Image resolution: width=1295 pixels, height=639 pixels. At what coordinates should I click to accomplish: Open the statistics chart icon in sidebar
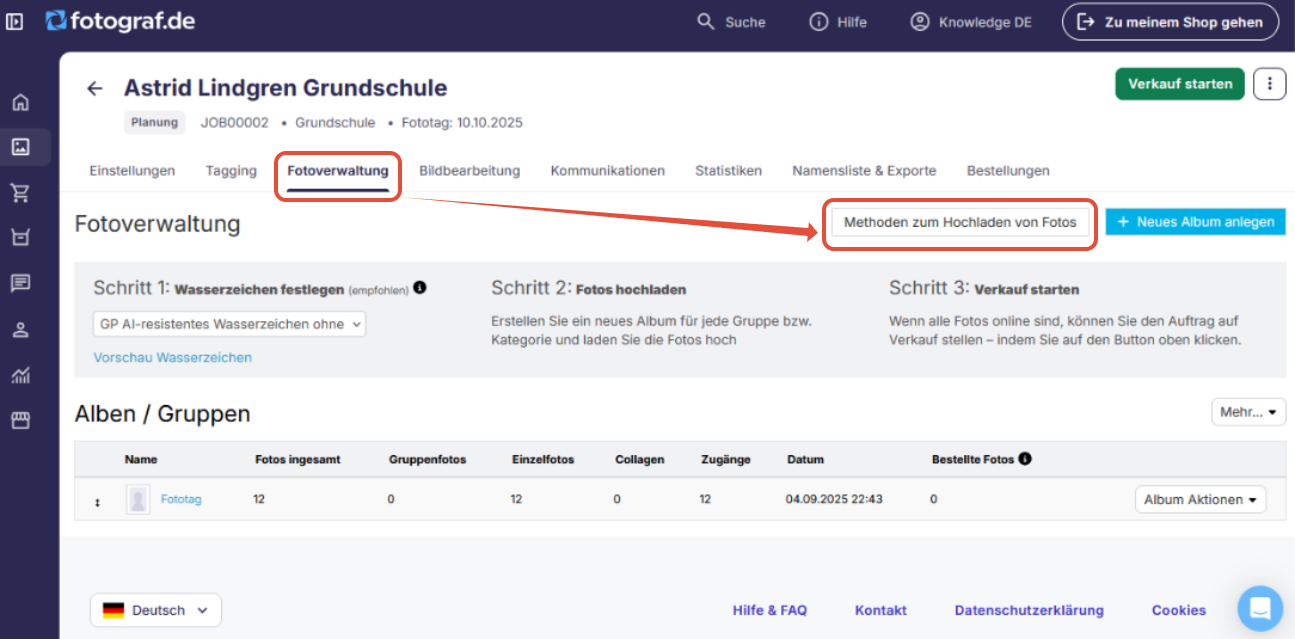tap(20, 375)
